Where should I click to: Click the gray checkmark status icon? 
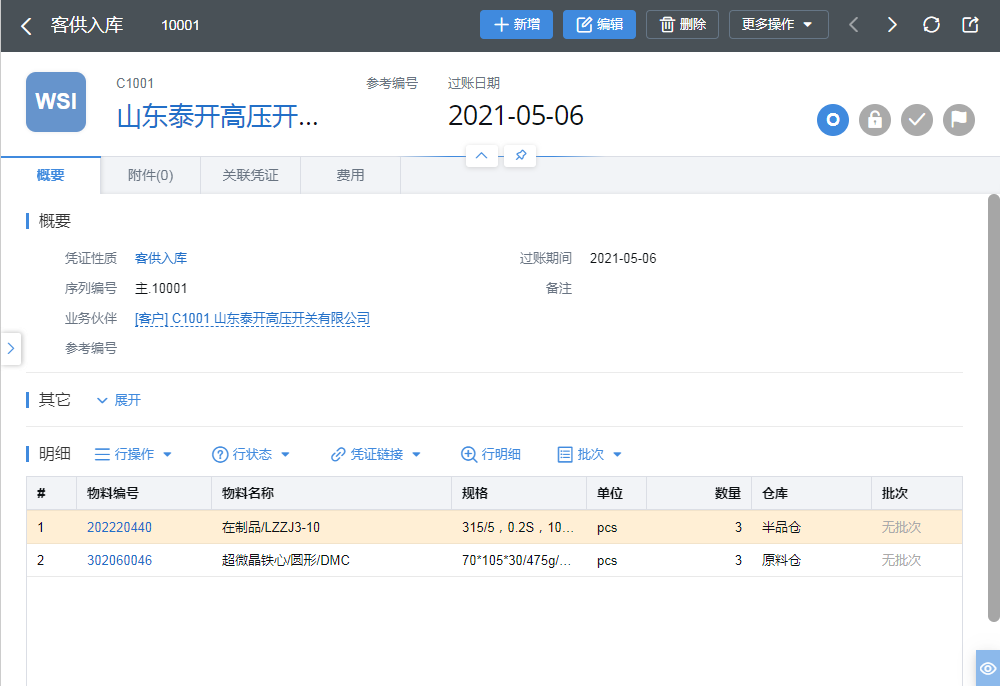917,120
